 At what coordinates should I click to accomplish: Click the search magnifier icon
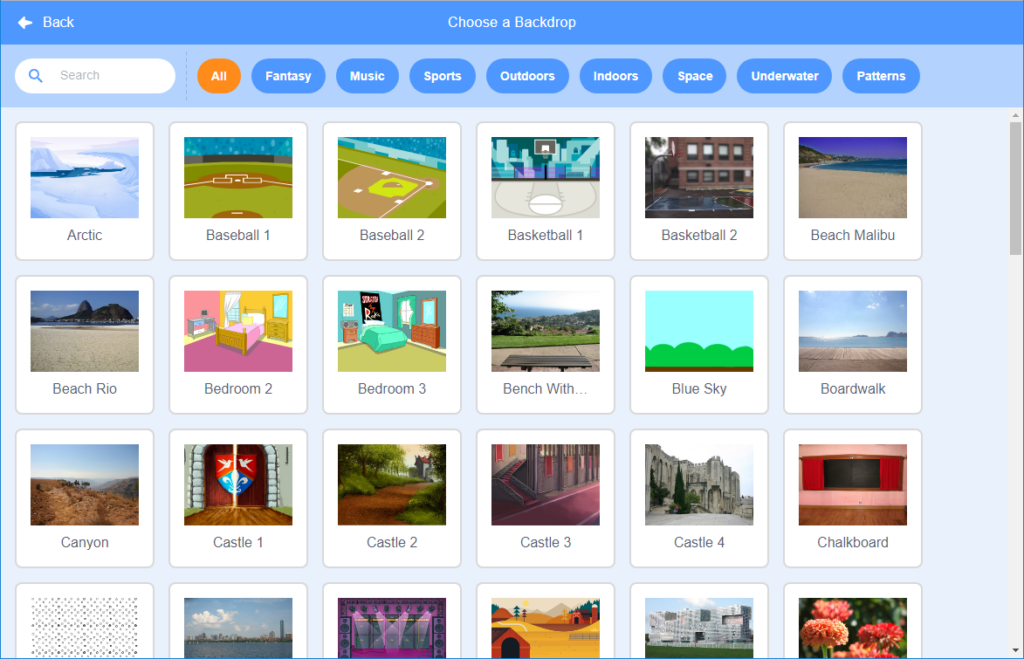tap(36, 76)
